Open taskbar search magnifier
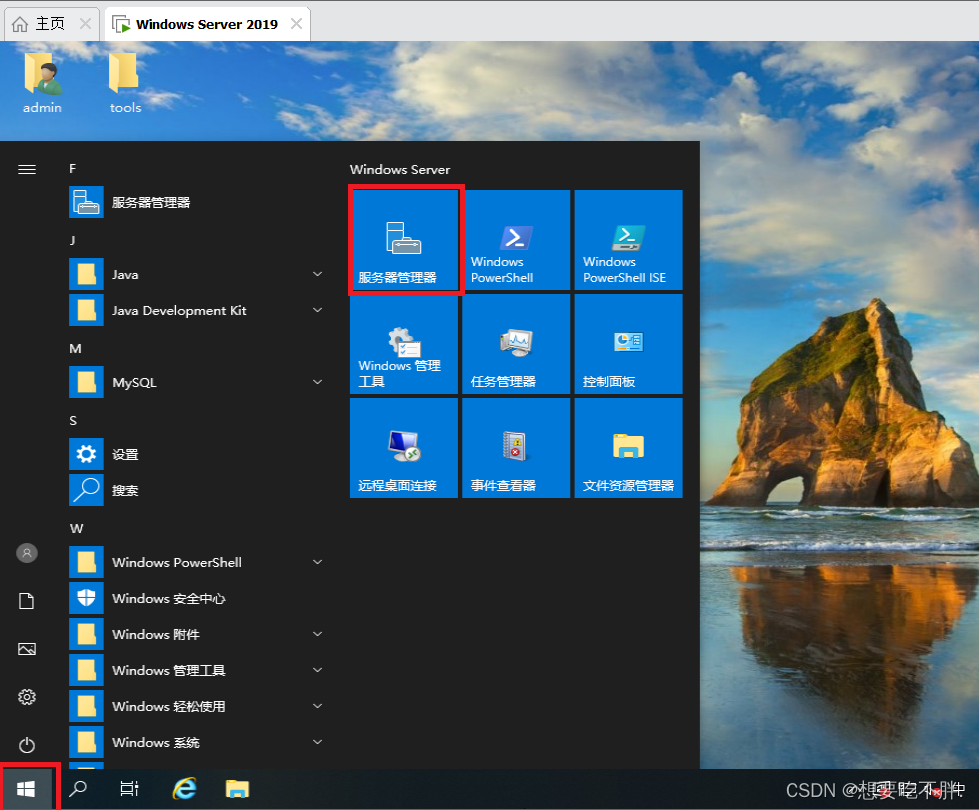The image size is (979, 810). coord(78,789)
